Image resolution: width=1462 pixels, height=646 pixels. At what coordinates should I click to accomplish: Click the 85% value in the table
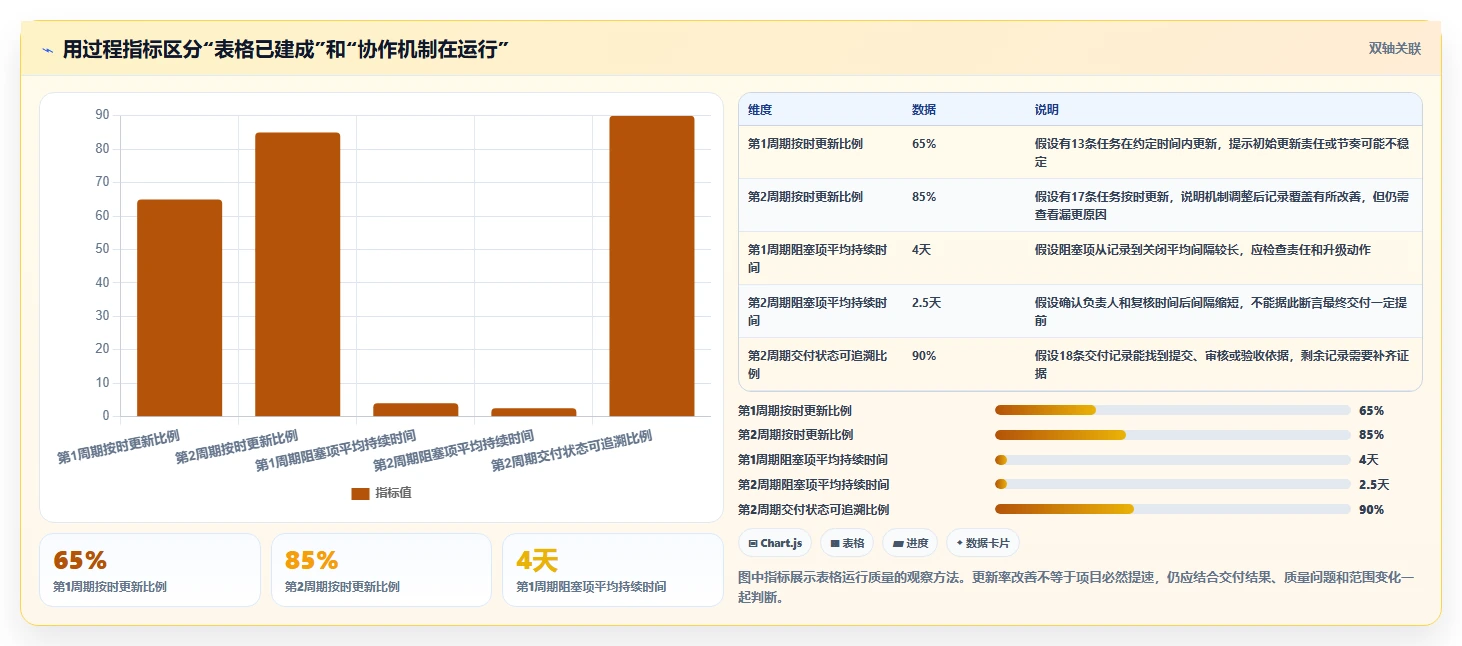click(924, 197)
